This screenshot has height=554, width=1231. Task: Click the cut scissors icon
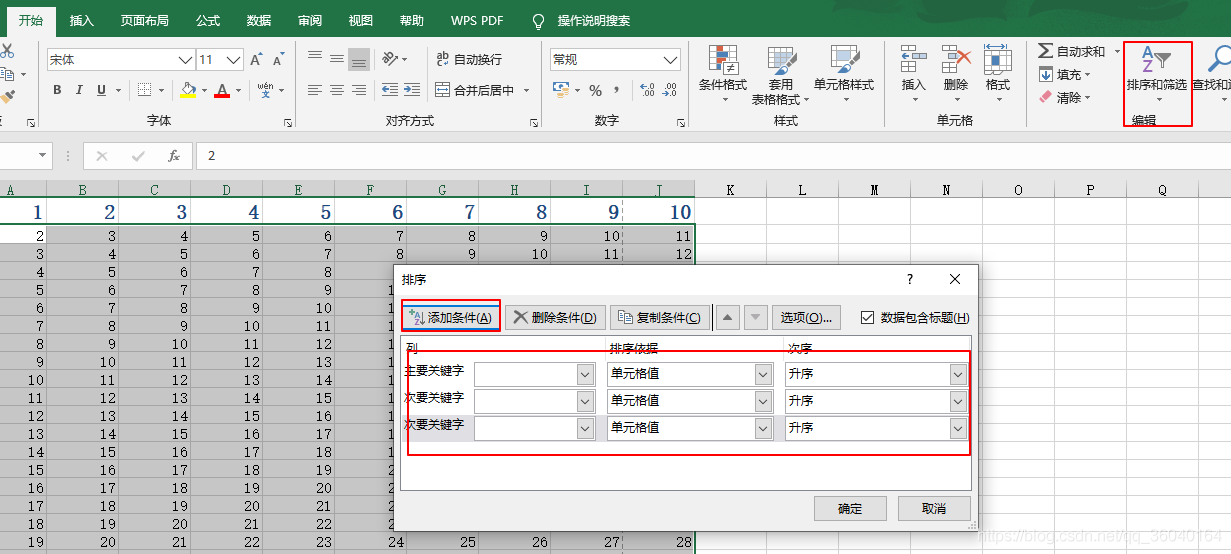(7, 50)
